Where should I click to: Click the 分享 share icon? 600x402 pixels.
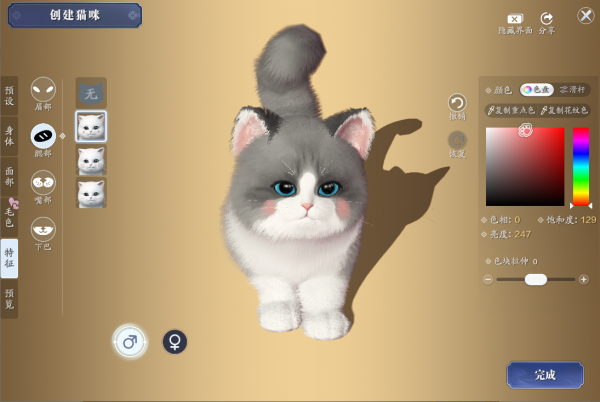click(546, 19)
